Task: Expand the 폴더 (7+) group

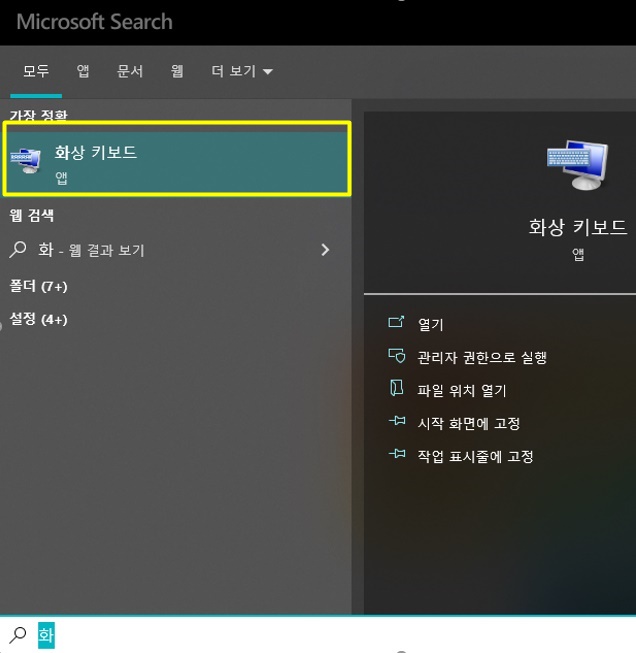Action: [38, 286]
